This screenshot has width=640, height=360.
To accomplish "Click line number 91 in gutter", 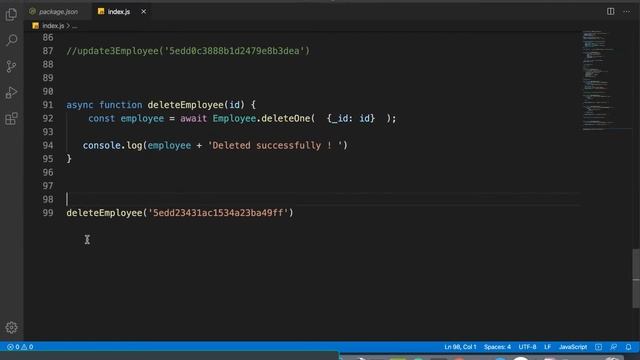I will (48, 105).
